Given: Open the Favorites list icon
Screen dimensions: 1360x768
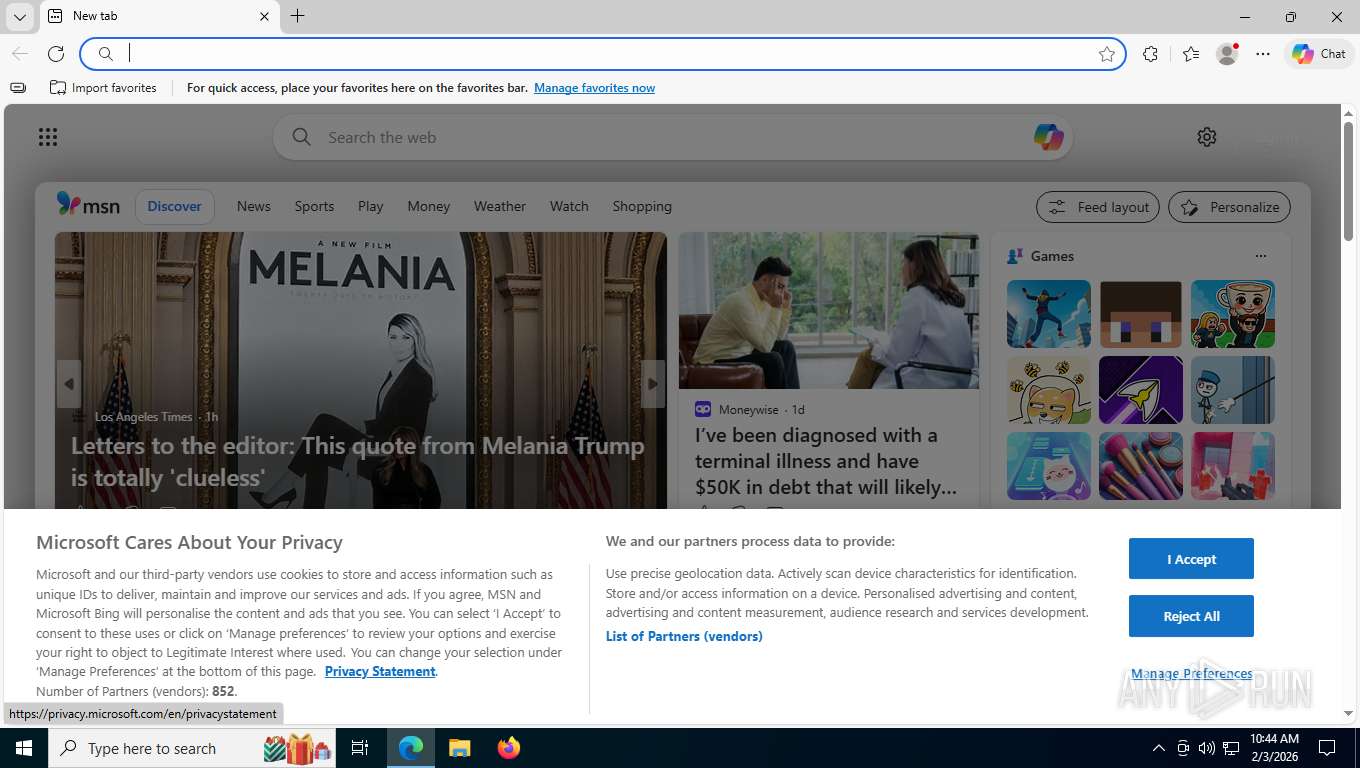Looking at the screenshot, I should pyautogui.click(x=1190, y=54).
